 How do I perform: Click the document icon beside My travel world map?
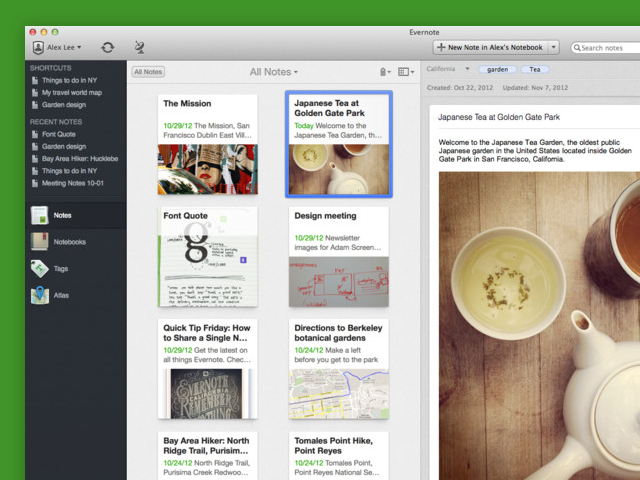35,93
